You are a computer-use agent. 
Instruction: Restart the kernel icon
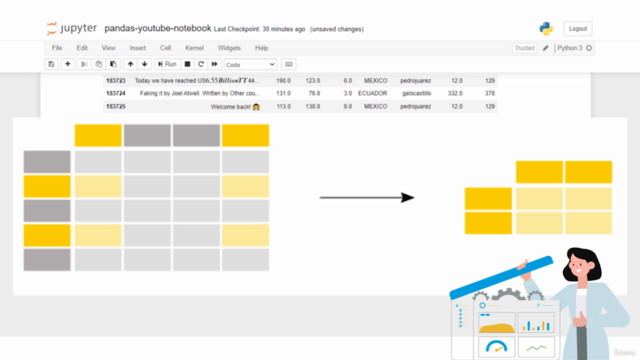click(201, 64)
